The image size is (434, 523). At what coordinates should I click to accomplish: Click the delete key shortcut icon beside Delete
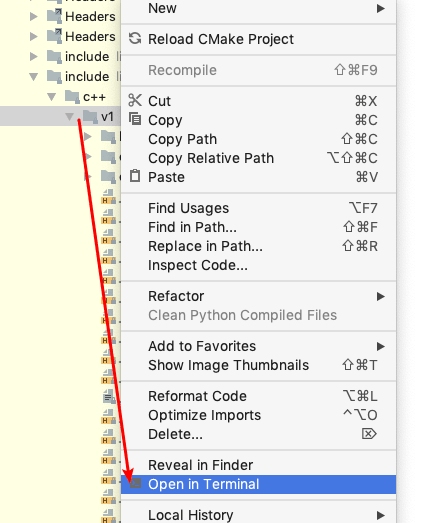(369, 434)
